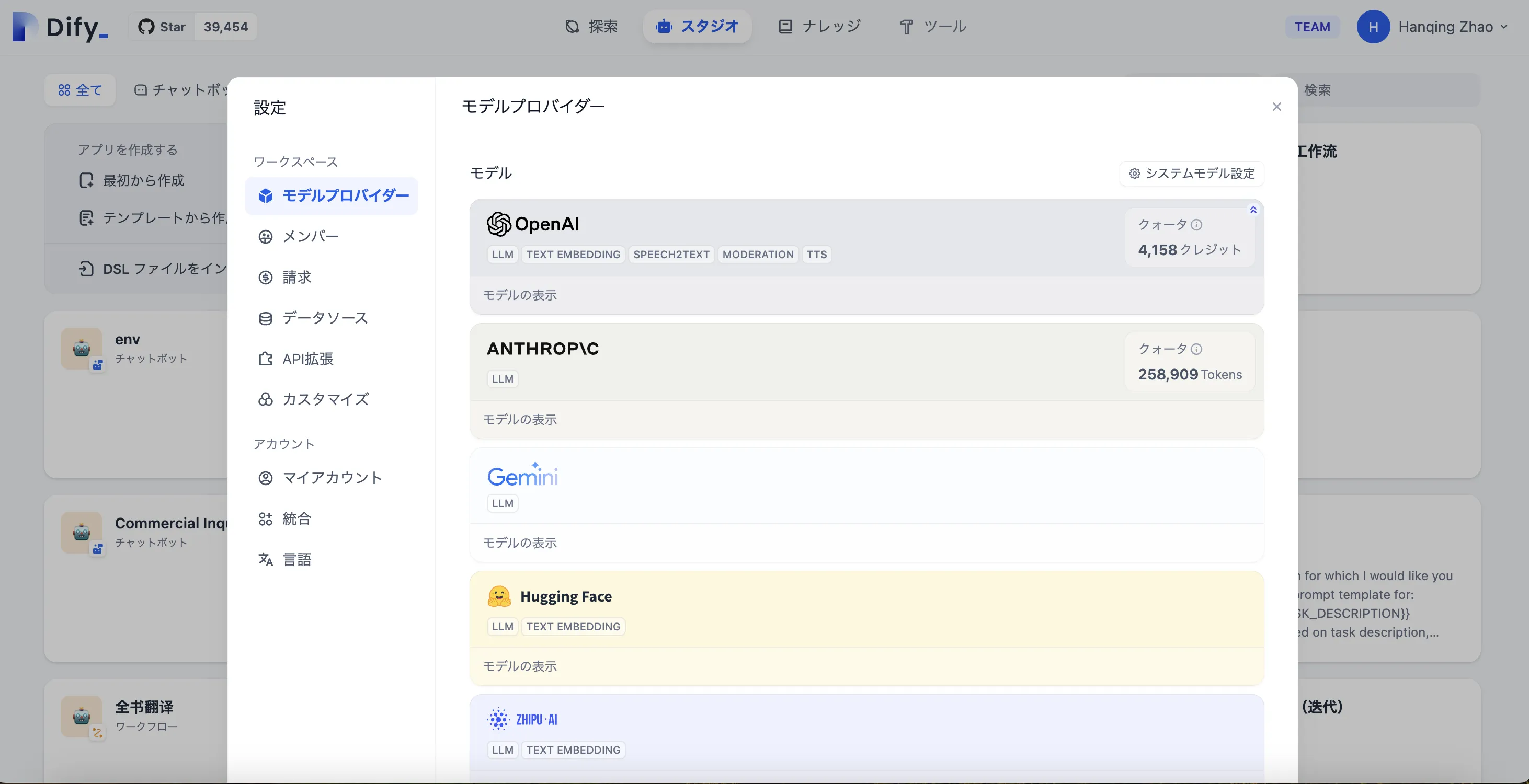The height and width of the screenshot is (784, 1529).
Task: Click the OpenAI logo icon
Action: [498, 224]
